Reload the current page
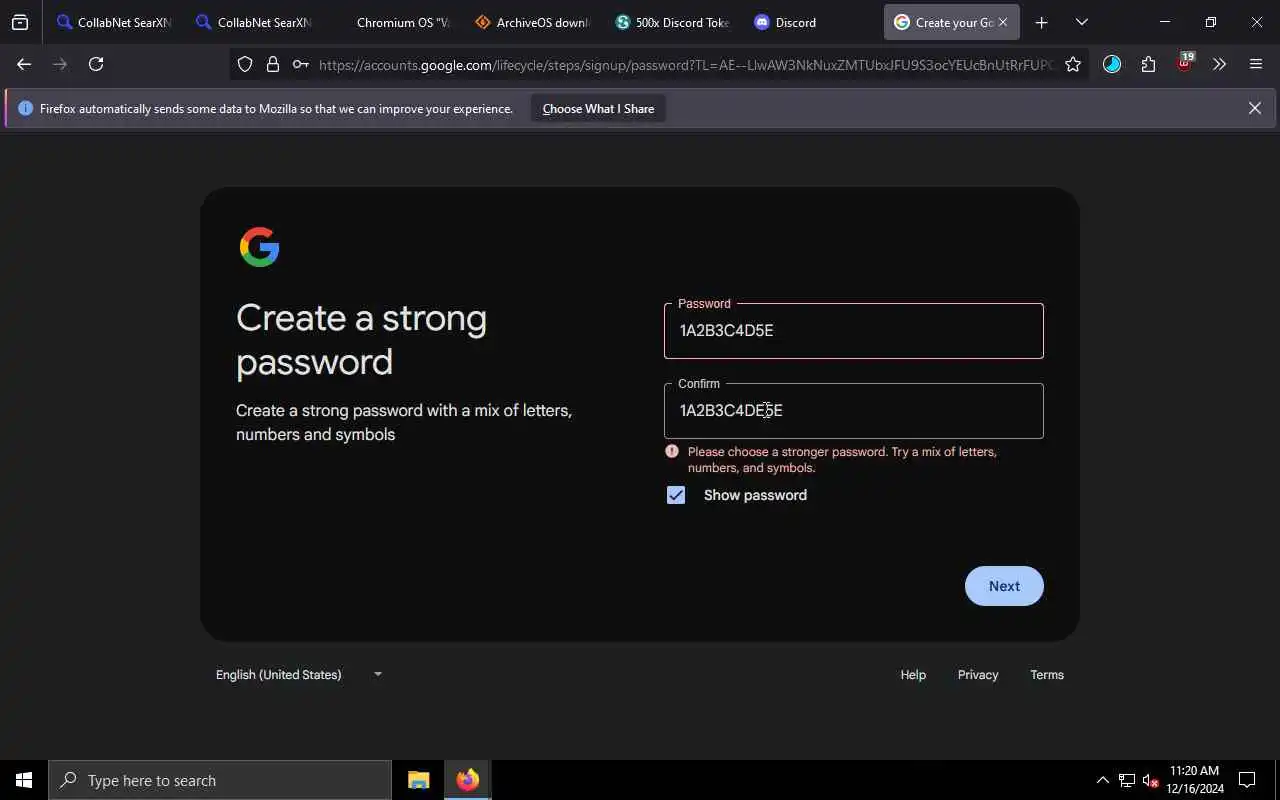 point(96,64)
